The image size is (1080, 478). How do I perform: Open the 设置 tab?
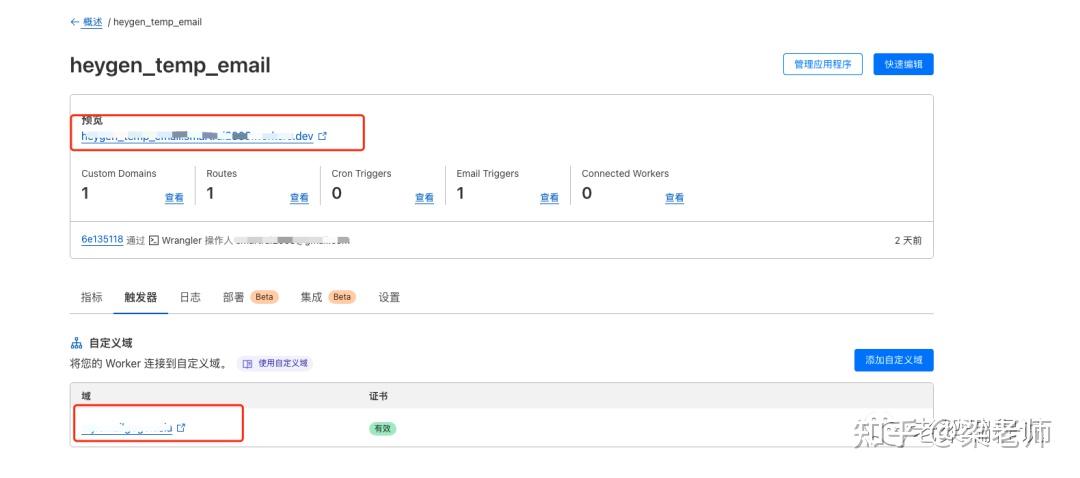pos(389,297)
